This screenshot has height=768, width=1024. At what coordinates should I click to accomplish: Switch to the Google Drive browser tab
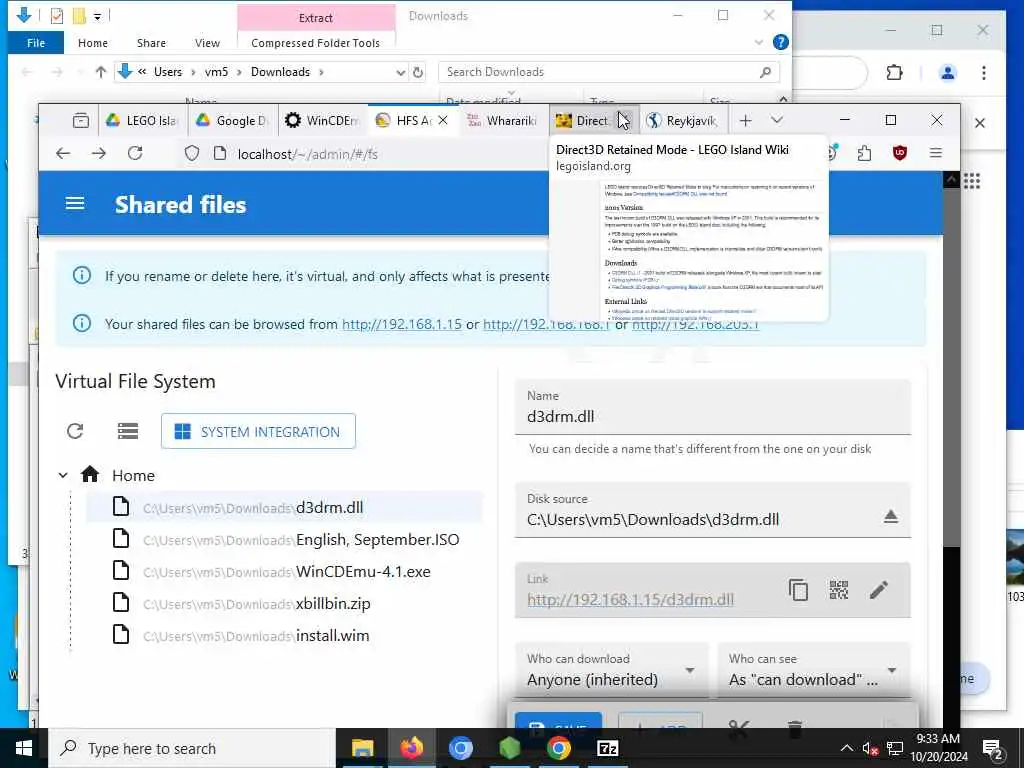pos(232,120)
